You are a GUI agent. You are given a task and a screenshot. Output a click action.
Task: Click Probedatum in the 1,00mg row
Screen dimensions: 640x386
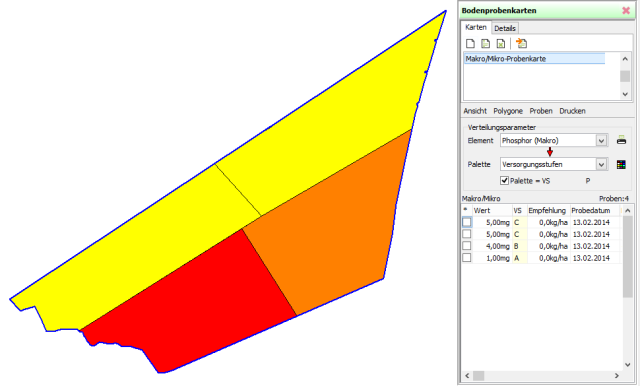(595, 258)
